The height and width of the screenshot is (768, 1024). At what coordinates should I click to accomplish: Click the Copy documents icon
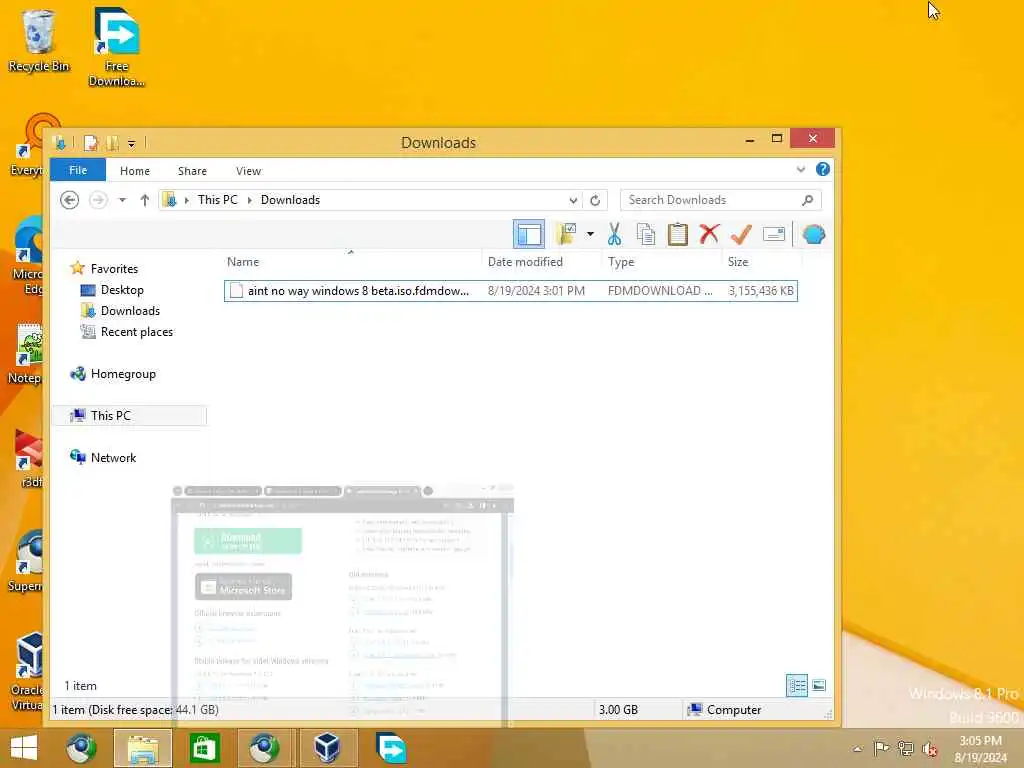[x=645, y=234]
